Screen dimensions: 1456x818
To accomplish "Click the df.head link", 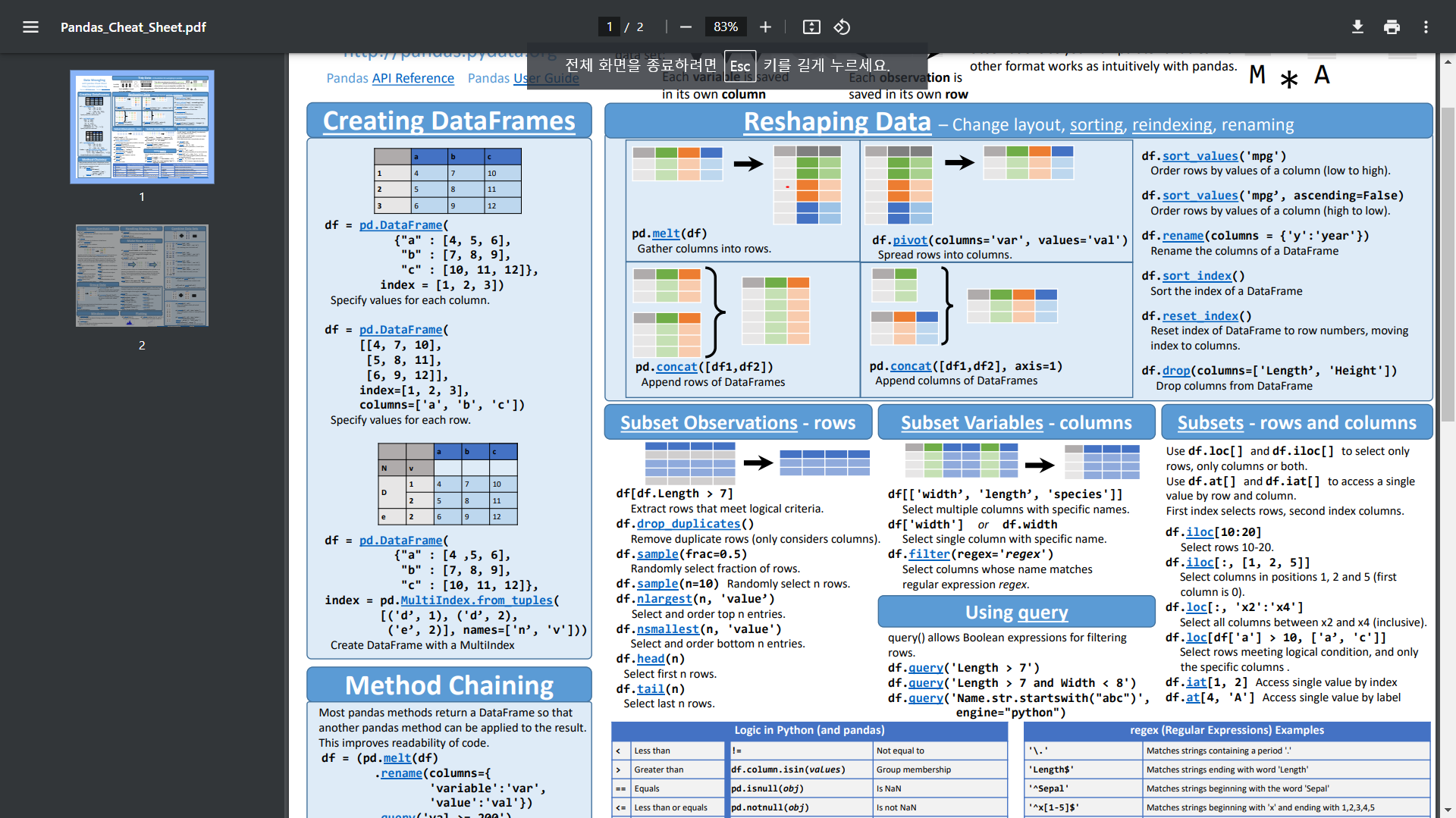I will [651, 659].
